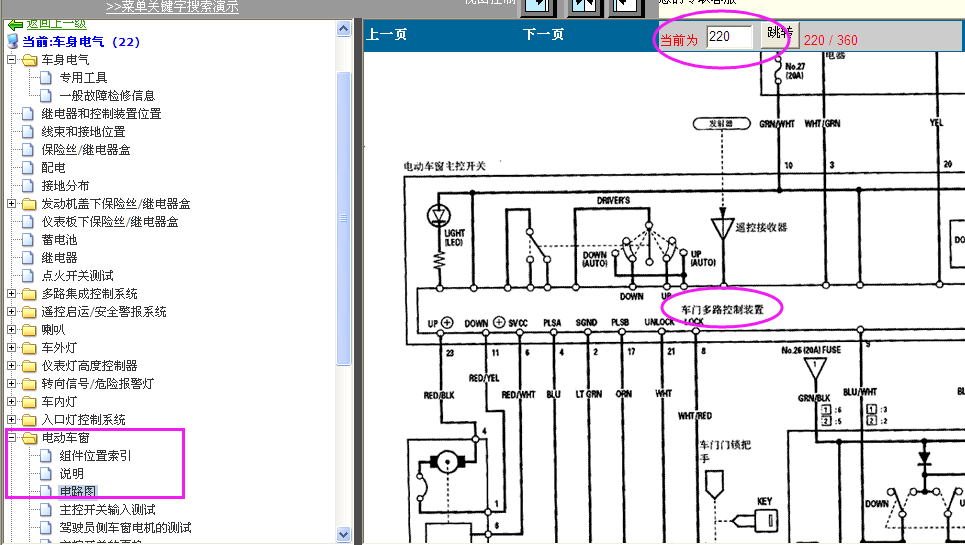Screen dimensions: 965x545
Task: Select the 蓄电池 page icon
Action: (28, 239)
